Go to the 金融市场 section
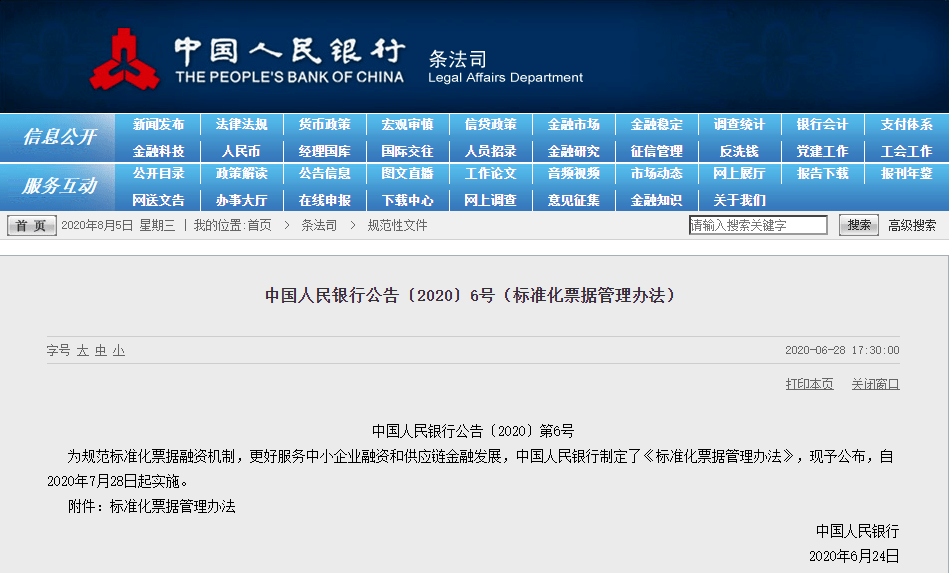 573,125
